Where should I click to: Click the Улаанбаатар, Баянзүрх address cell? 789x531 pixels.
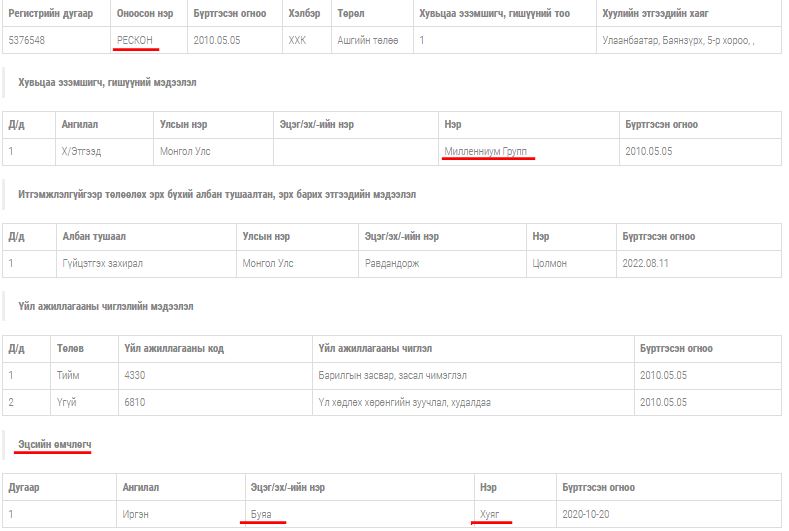point(677,40)
